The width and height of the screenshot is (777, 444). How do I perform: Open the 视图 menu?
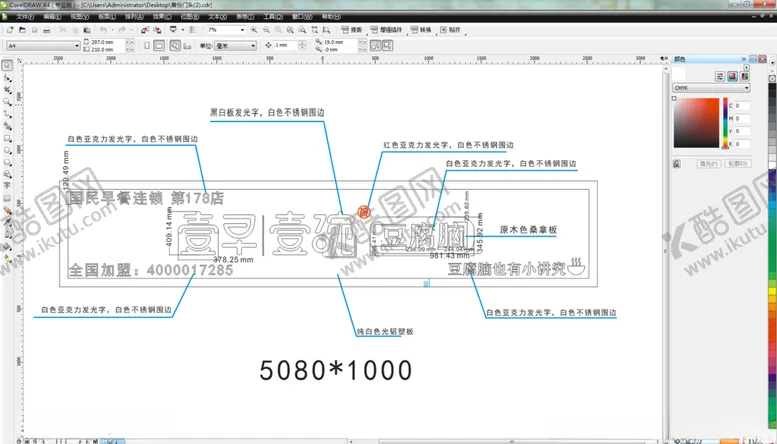pyautogui.click(x=79, y=16)
